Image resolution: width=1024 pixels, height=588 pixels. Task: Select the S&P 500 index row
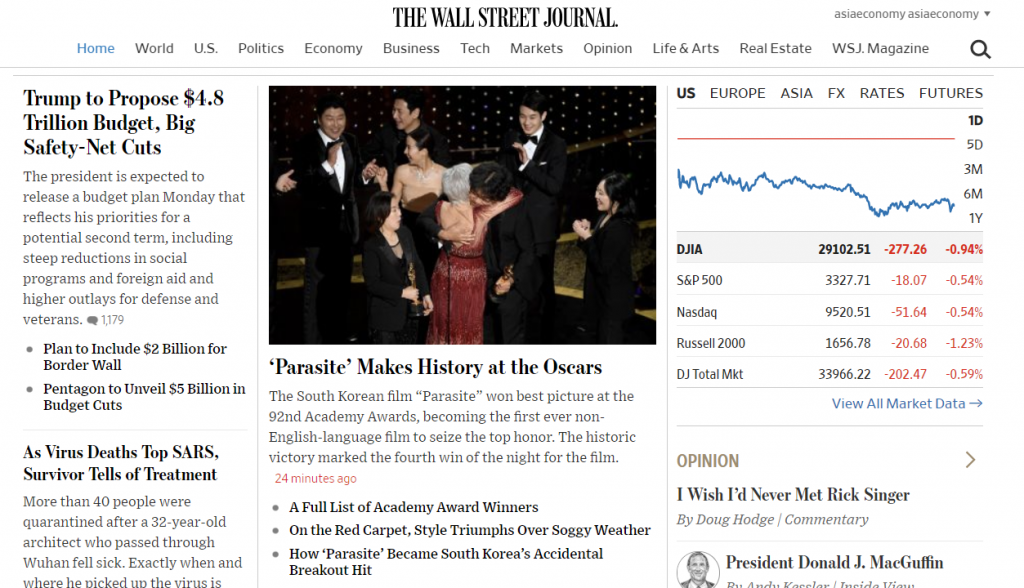click(829, 280)
